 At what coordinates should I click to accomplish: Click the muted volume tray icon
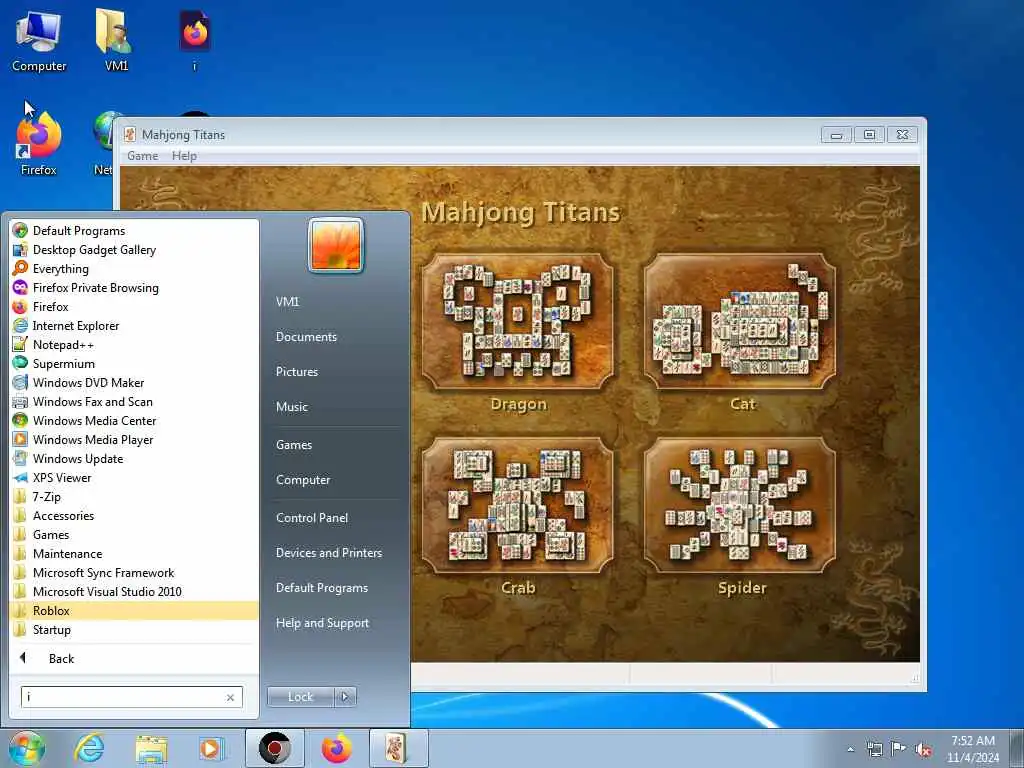(x=923, y=749)
